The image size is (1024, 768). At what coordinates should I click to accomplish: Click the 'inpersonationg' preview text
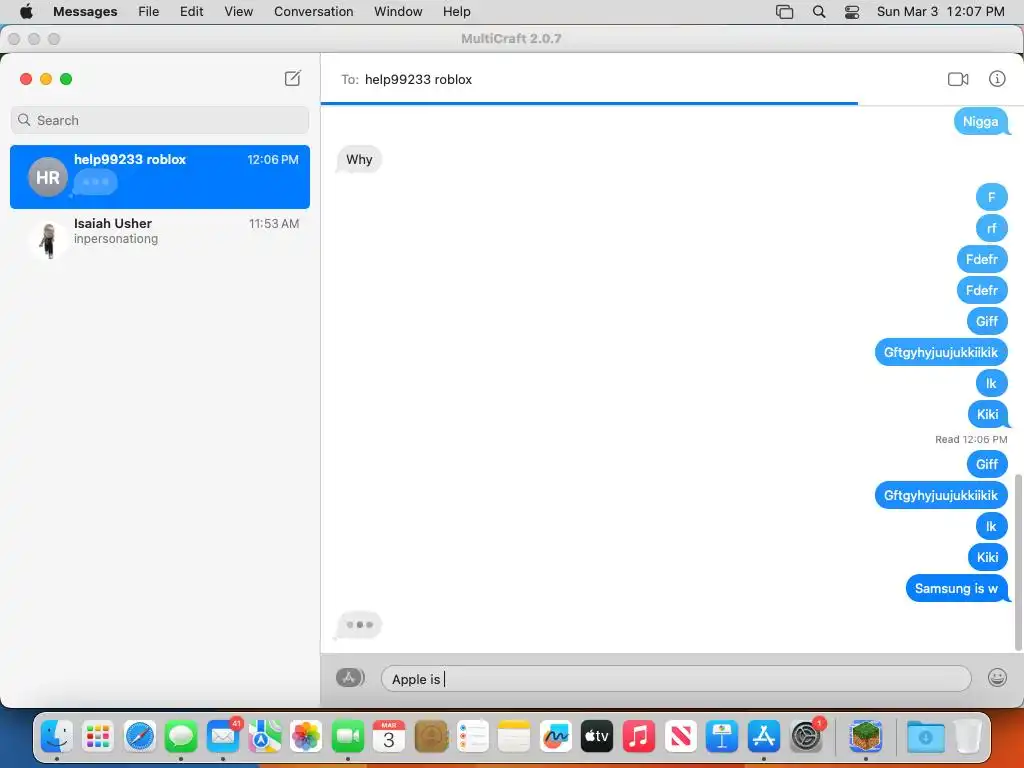116,239
